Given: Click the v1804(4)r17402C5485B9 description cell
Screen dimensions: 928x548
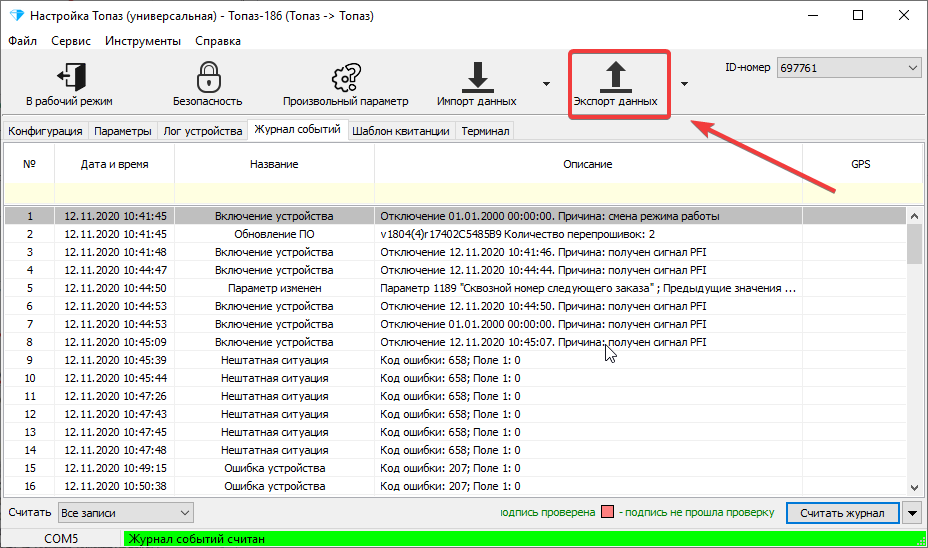Looking at the screenshot, I should point(588,234).
